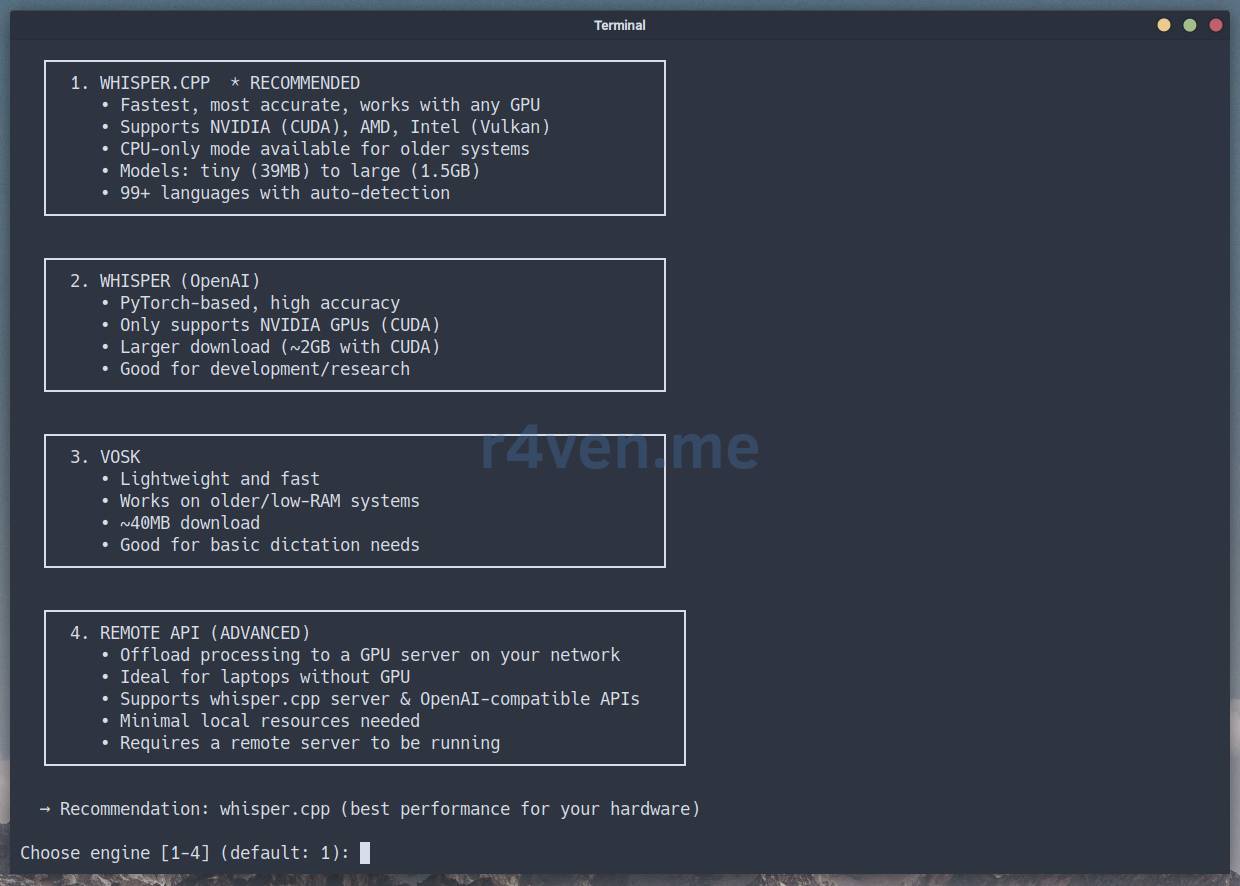This screenshot has width=1240, height=886.
Task: Click the 'Recommendation: whisper.cpp' line
Action: pos(370,809)
